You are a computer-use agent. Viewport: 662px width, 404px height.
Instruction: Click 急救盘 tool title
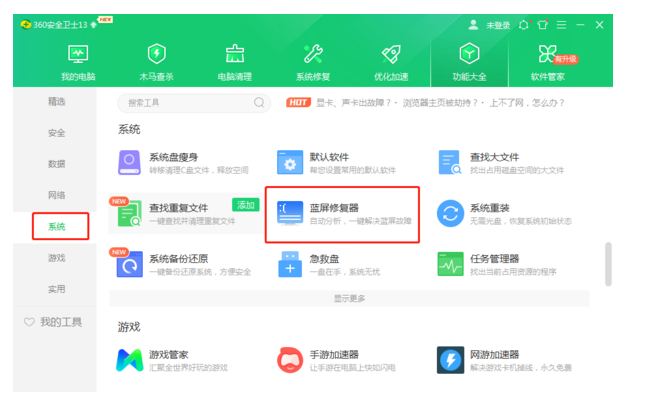[324, 259]
